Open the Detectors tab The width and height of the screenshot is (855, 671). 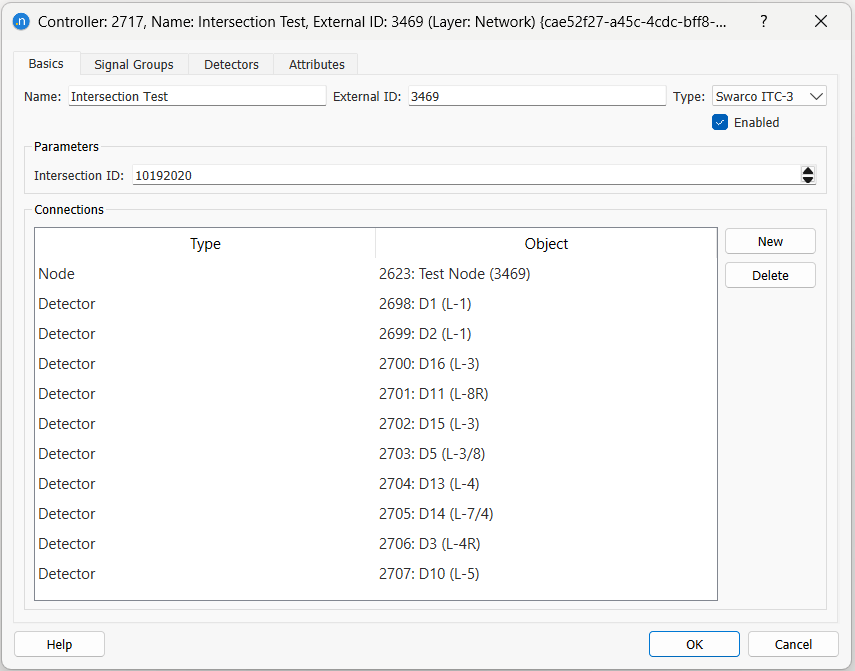231,64
